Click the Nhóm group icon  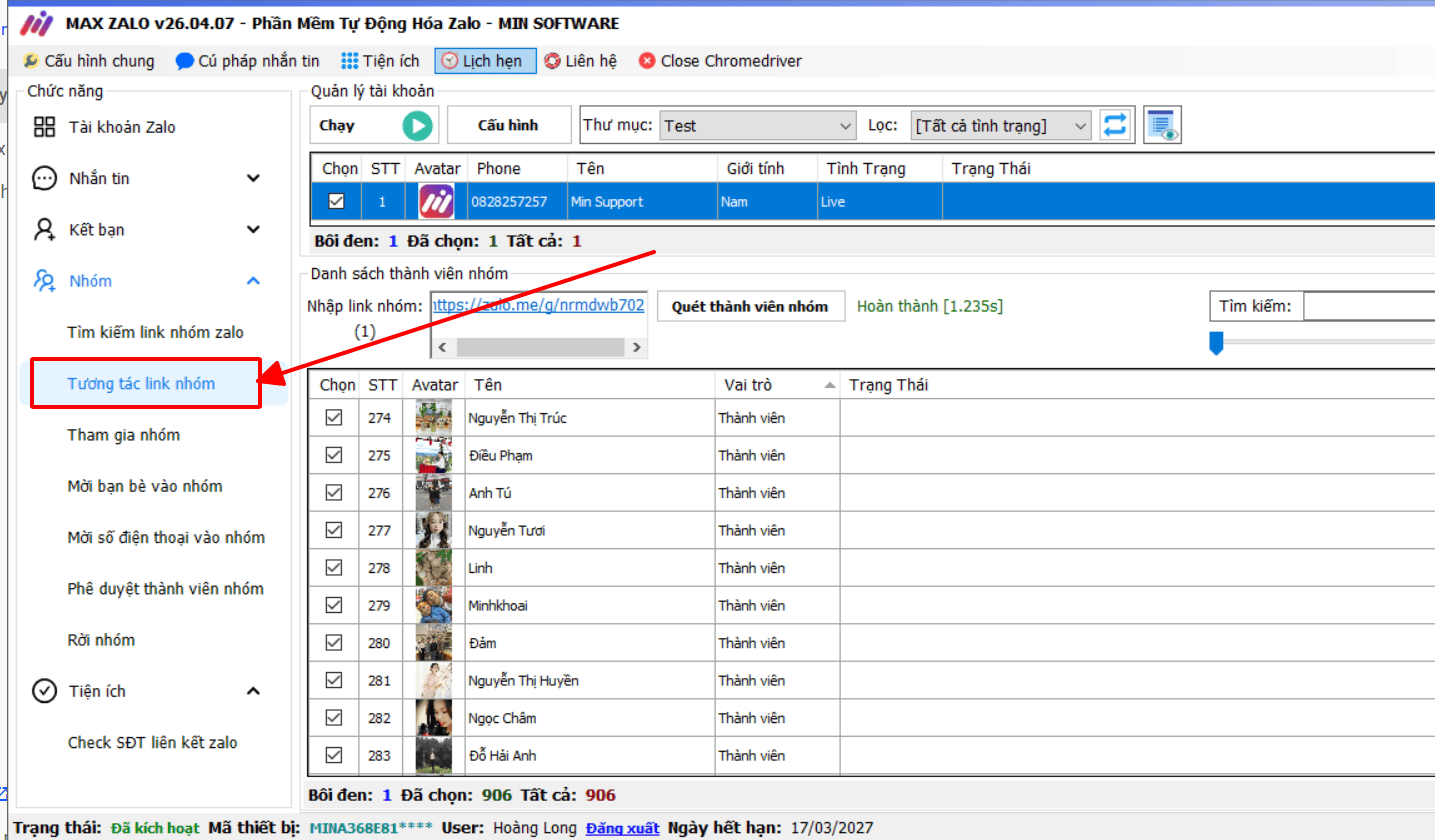(x=45, y=281)
